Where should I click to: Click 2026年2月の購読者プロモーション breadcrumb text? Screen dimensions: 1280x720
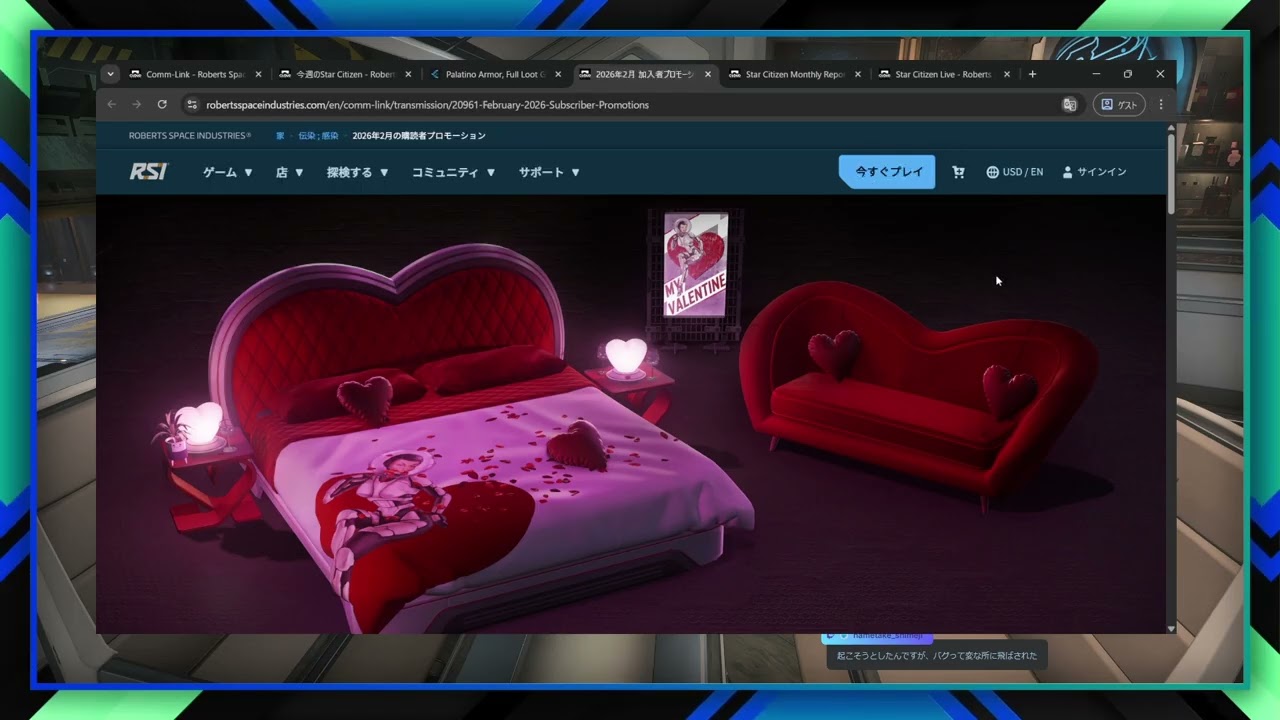[x=419, y=136]
